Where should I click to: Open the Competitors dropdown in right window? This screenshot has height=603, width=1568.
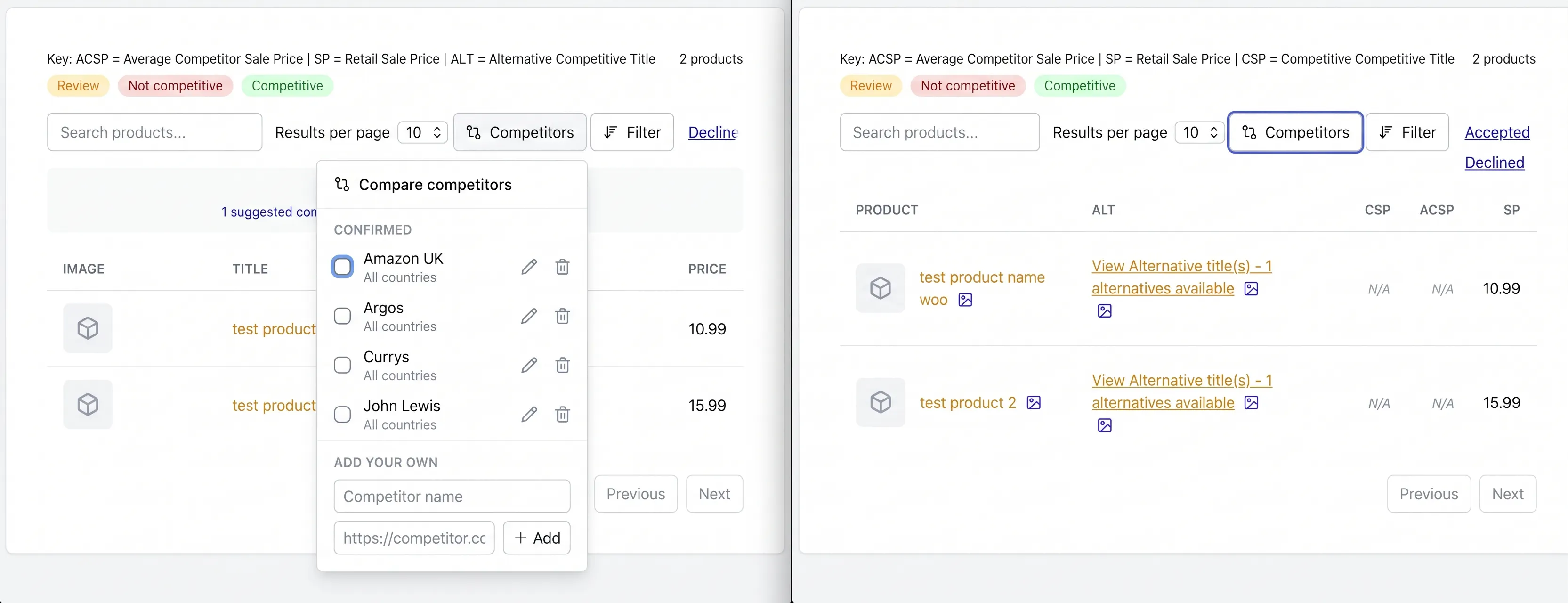point(1295,132)
